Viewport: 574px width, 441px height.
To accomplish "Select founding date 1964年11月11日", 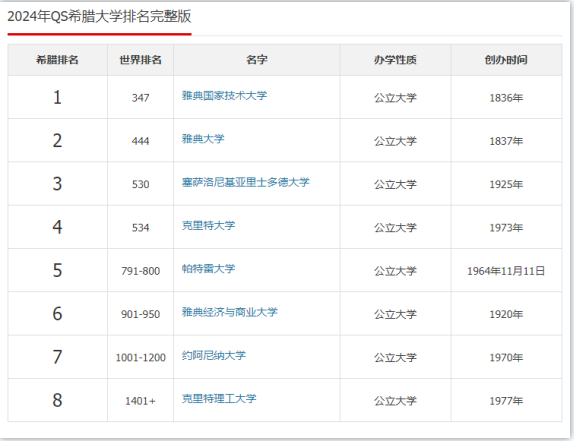I will pos(506,271).
